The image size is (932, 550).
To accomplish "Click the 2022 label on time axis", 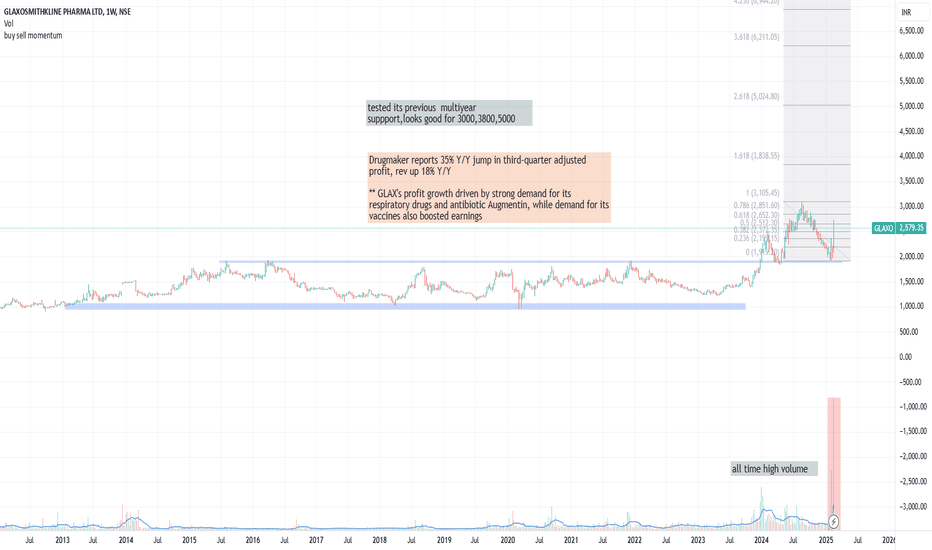I will coord(634,540).
